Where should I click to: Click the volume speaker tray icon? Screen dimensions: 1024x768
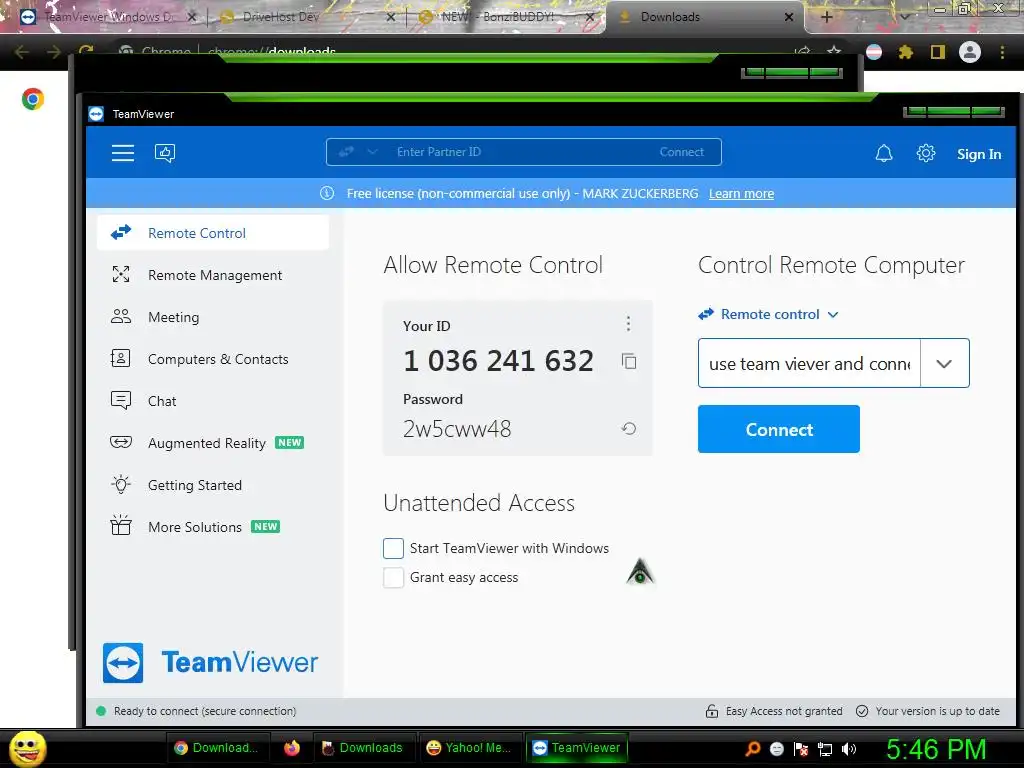(849, 749)
